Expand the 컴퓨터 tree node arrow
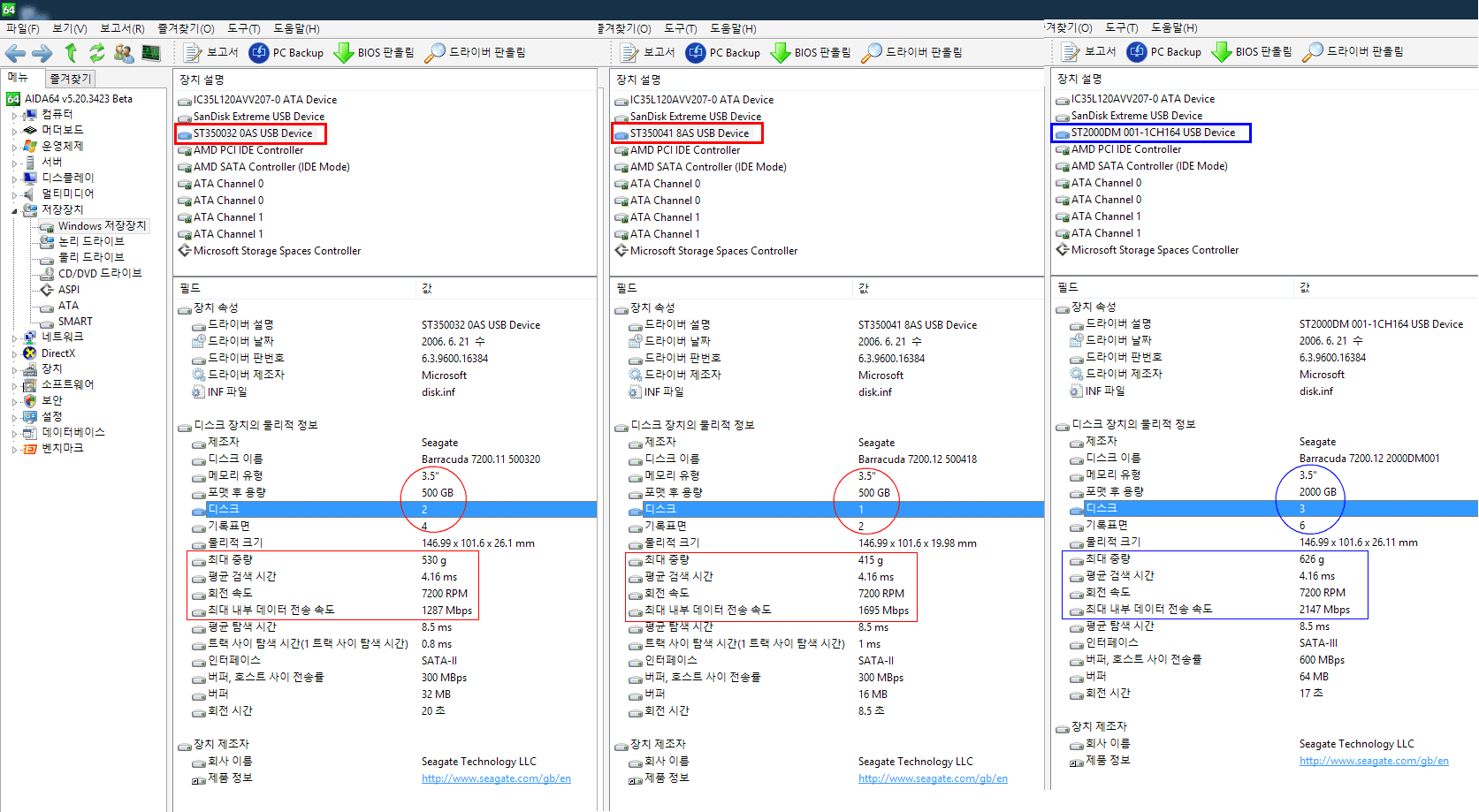 point(14,115)
